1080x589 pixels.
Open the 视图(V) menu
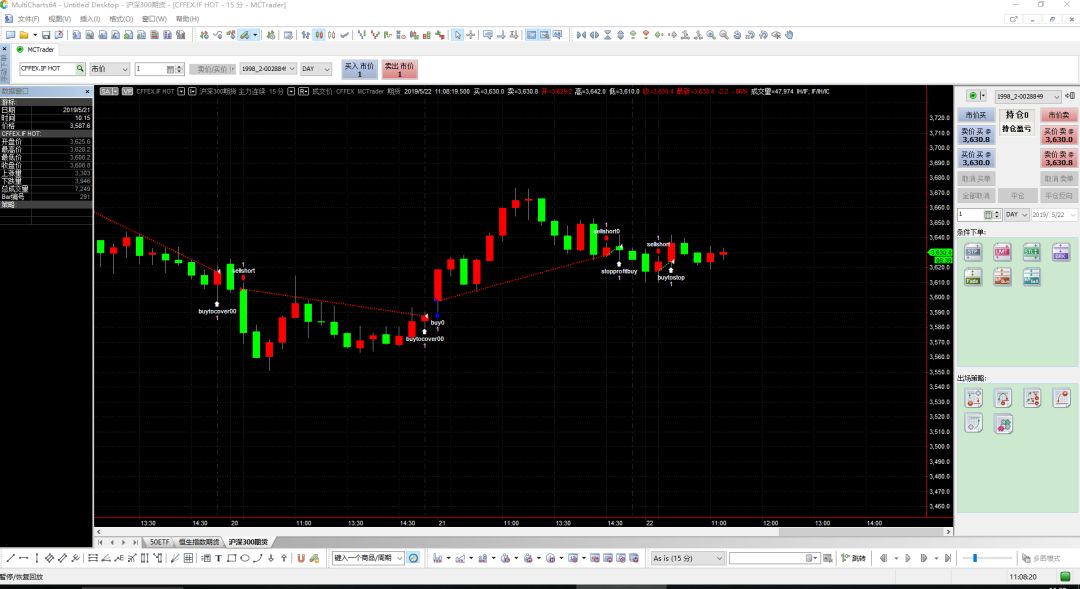(59, 19)
